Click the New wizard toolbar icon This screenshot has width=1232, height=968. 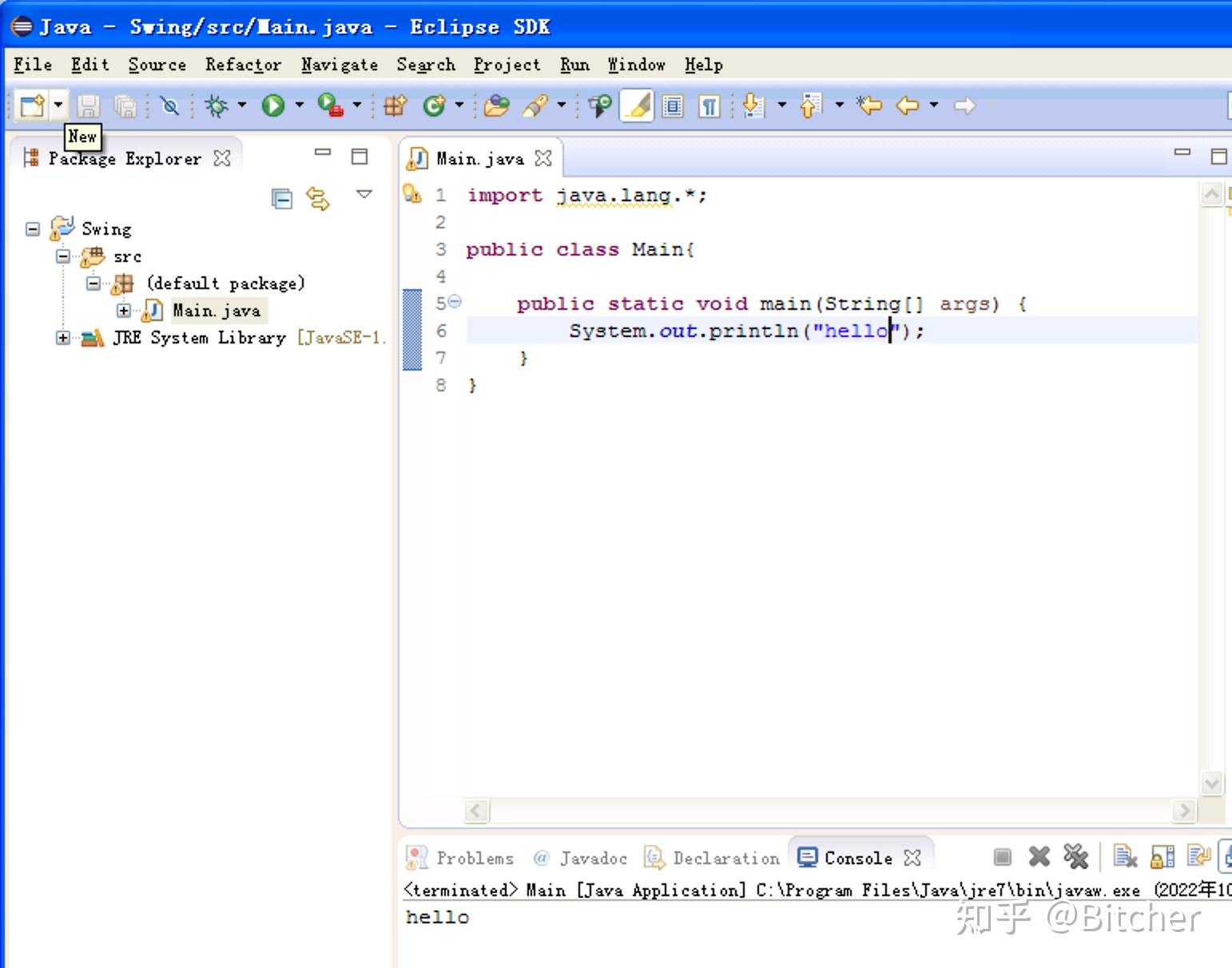[x=33, y=105]
